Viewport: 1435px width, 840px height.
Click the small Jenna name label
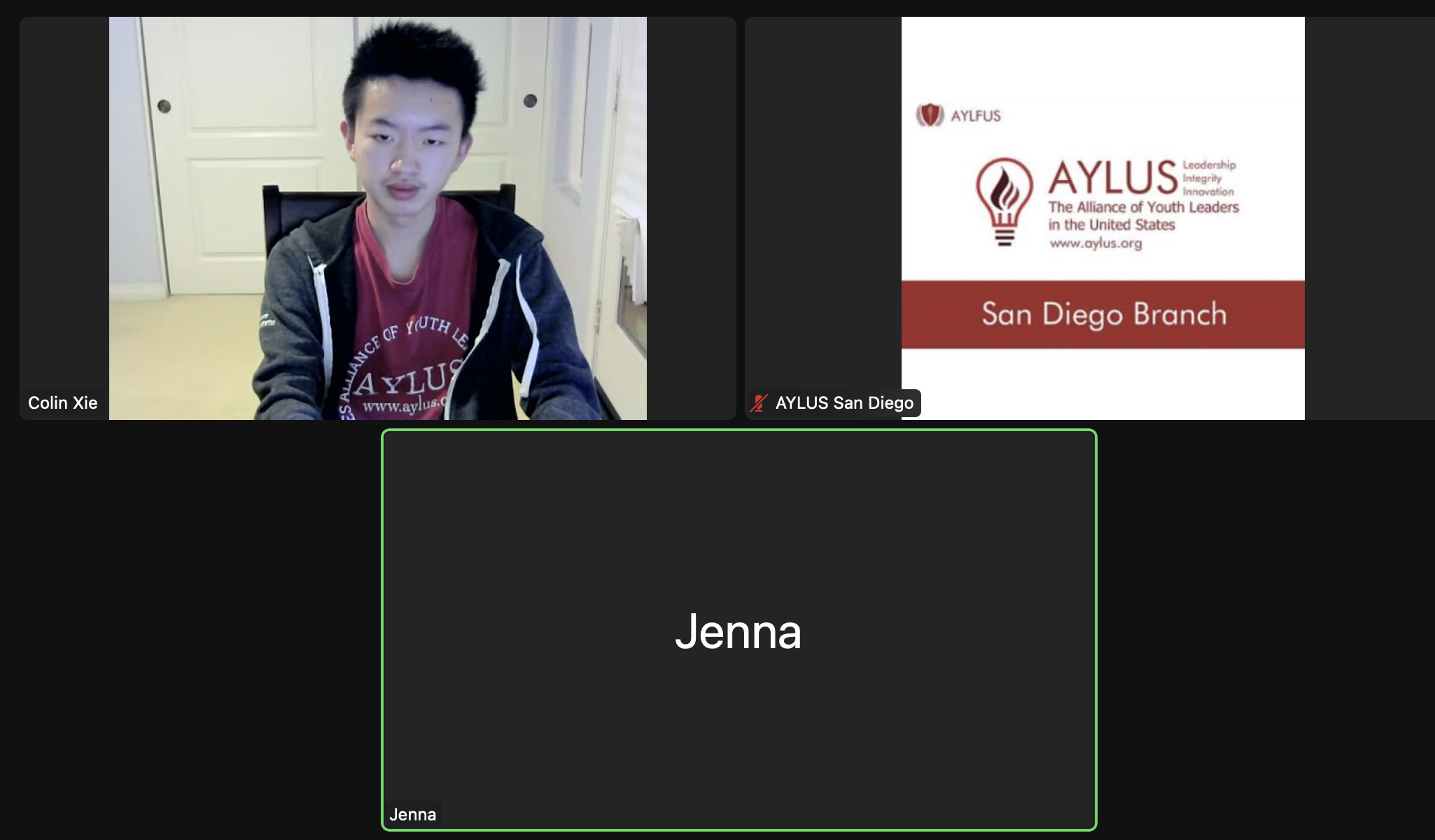click(x=413, y=815)
